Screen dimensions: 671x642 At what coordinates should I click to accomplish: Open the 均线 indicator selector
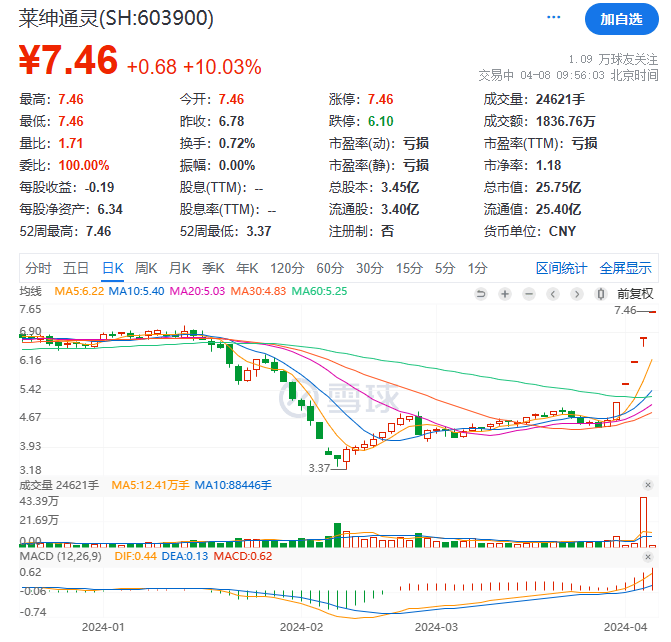[x=32, y=291]
